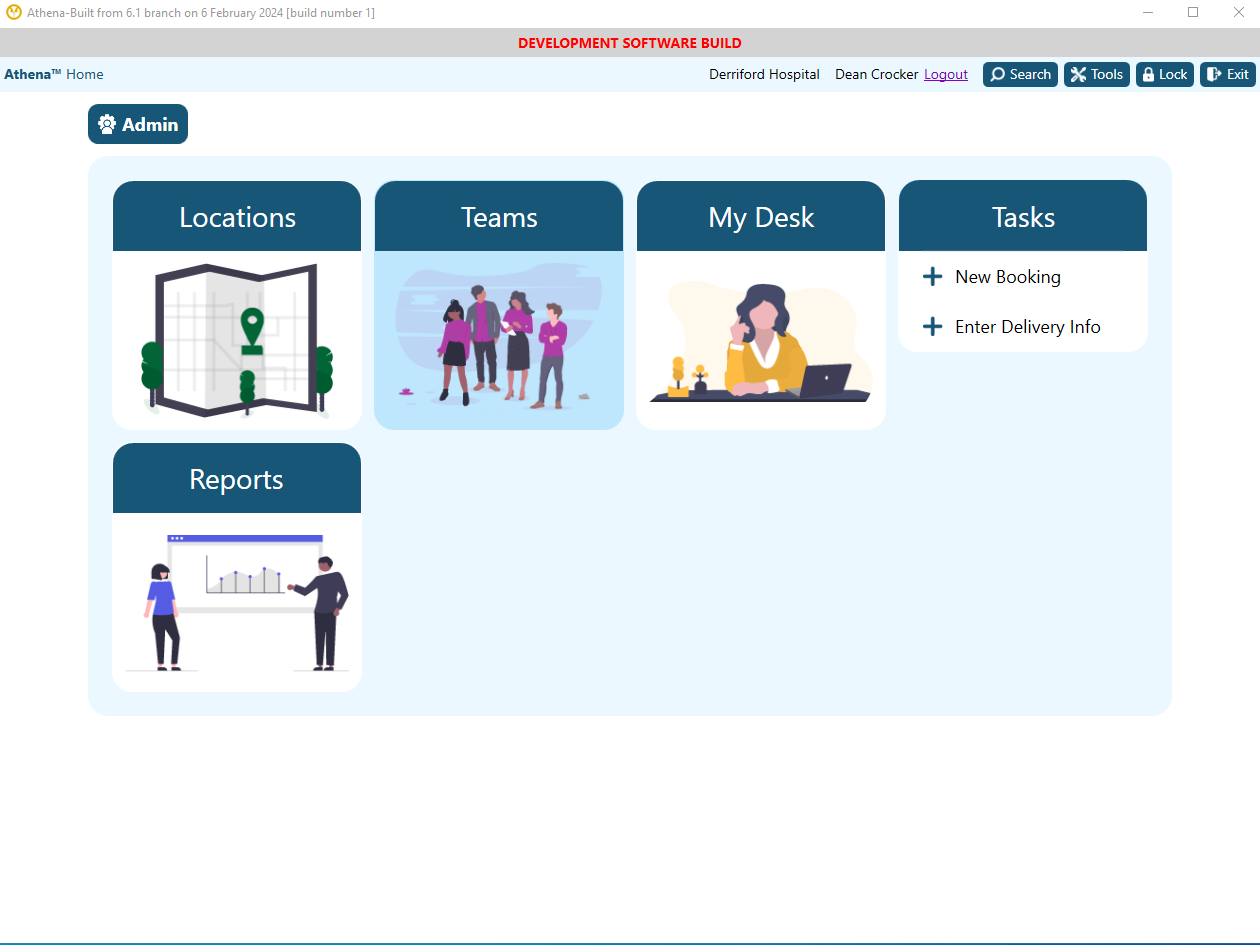Click the Athena brand label
Screen dimensions: 1260x945
33,74
